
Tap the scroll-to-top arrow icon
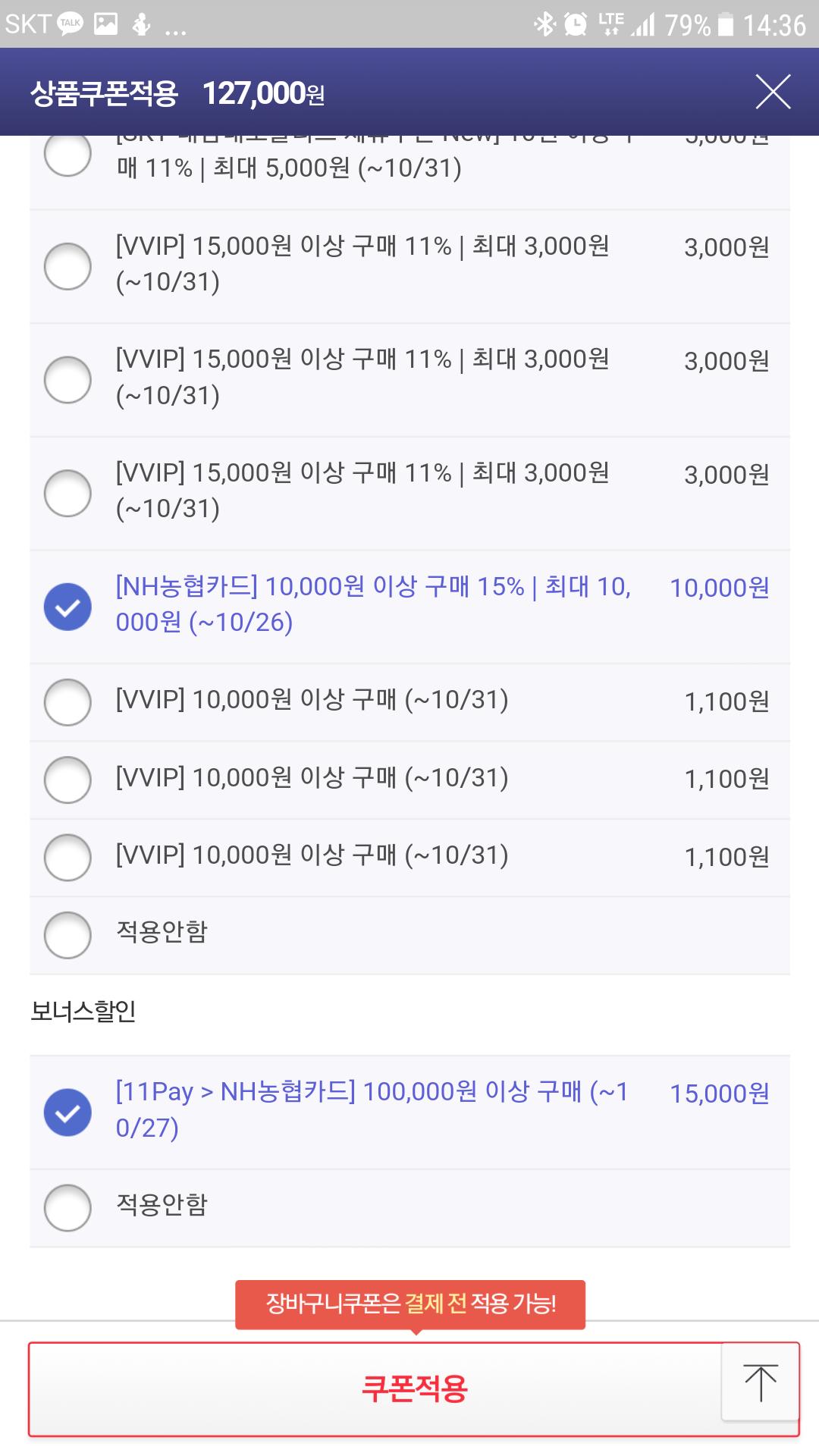(760, 1382)
